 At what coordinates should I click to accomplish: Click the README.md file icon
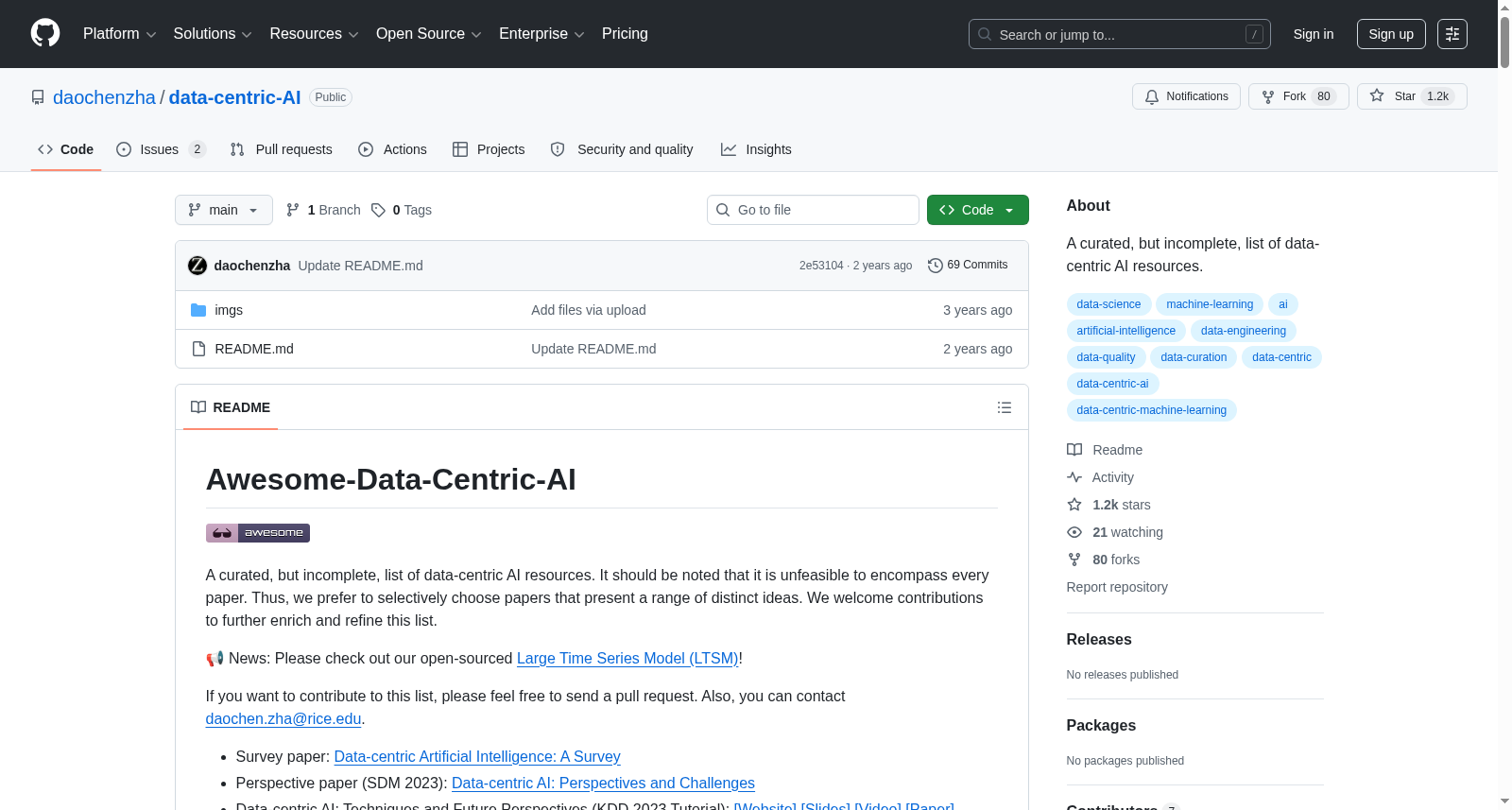[198, 349]
